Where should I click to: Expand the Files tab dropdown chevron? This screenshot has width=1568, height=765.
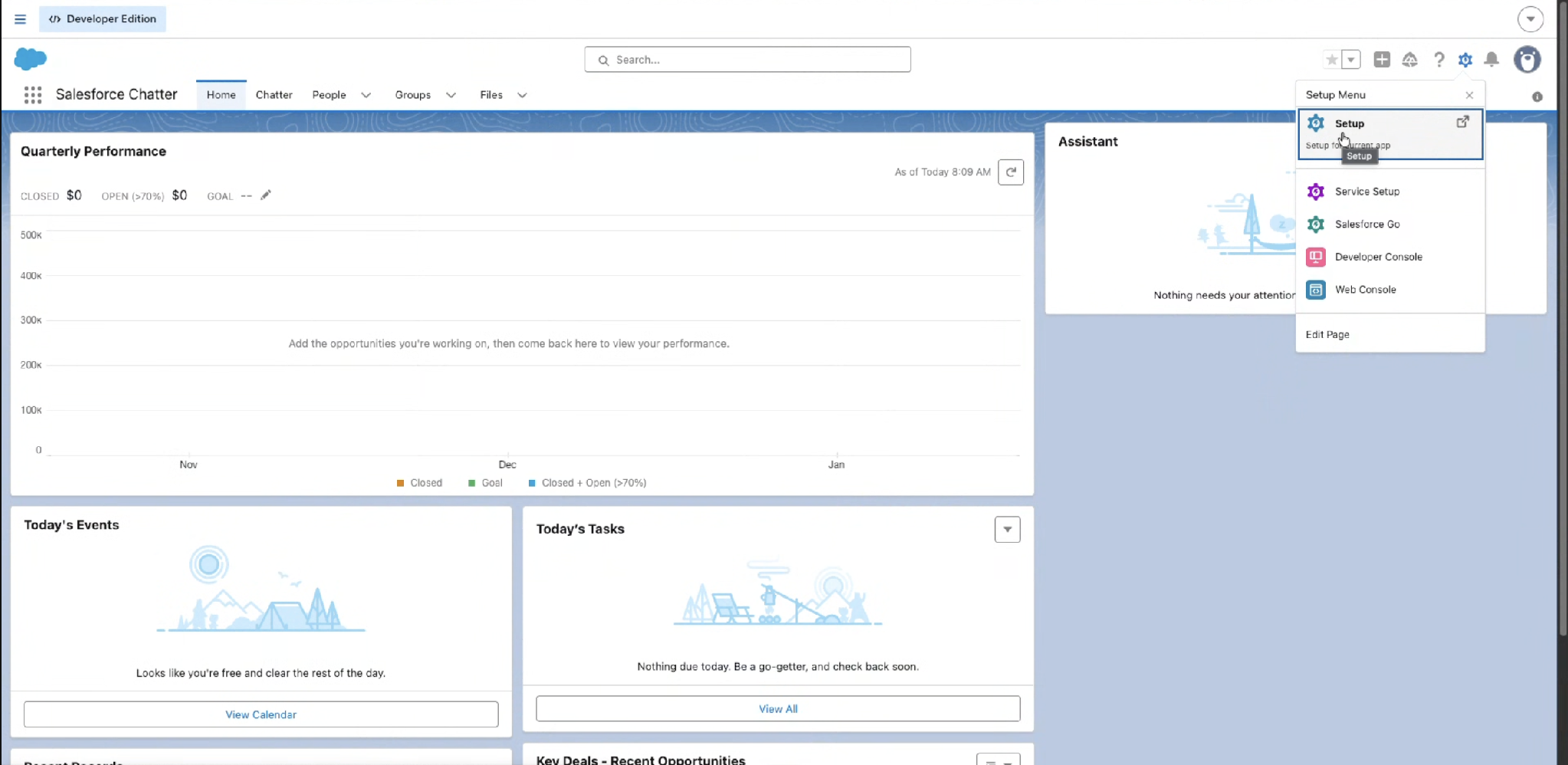[x=523, y=95]
